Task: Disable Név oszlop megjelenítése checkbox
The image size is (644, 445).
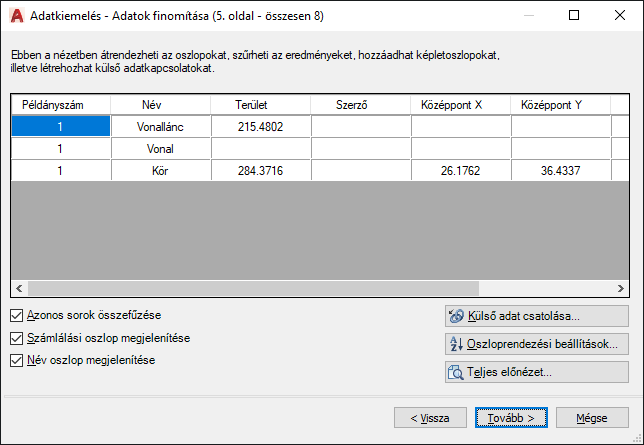Action: click(16, 360)
